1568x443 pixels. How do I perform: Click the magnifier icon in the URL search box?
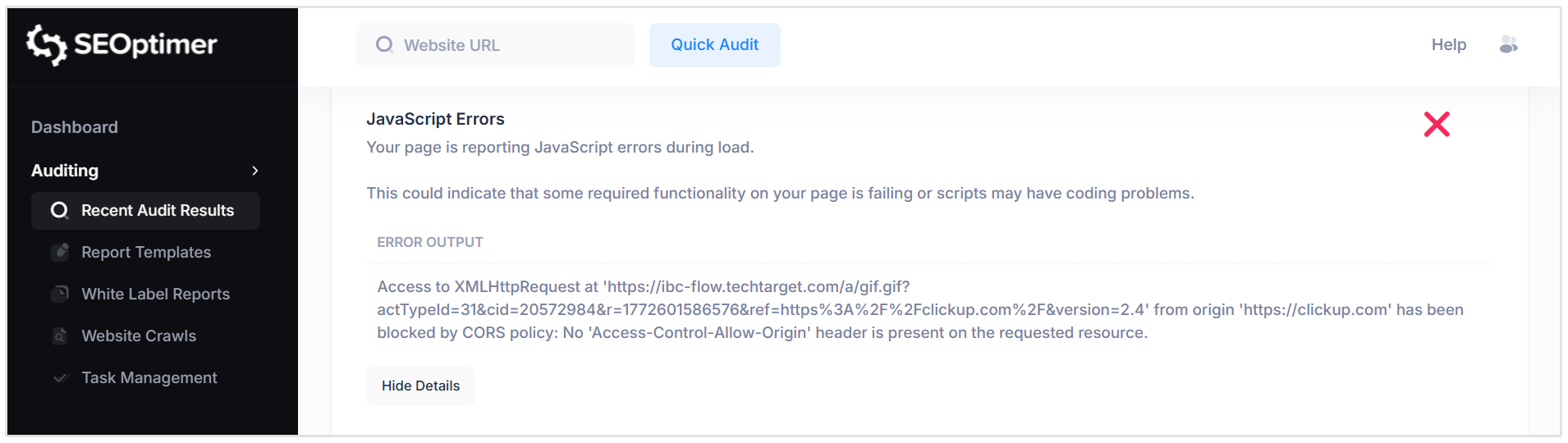(384, 45)
